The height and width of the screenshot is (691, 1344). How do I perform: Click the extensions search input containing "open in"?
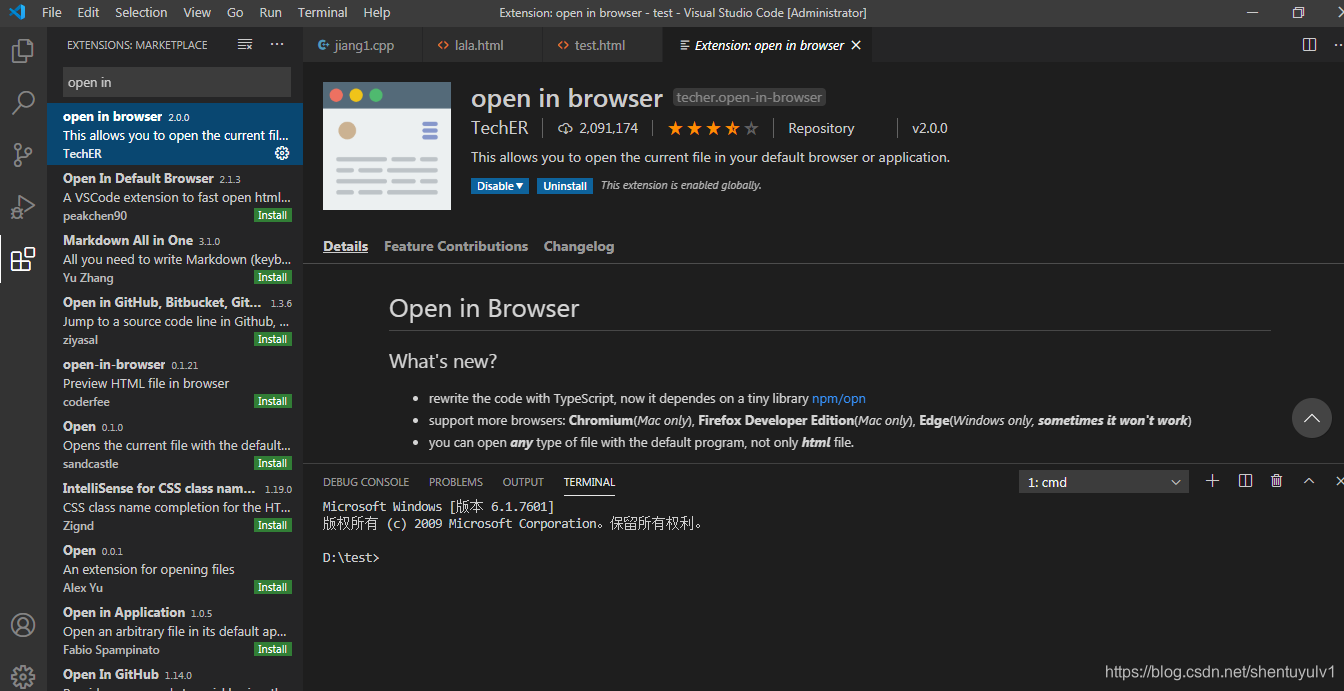(x=176, y=82)
